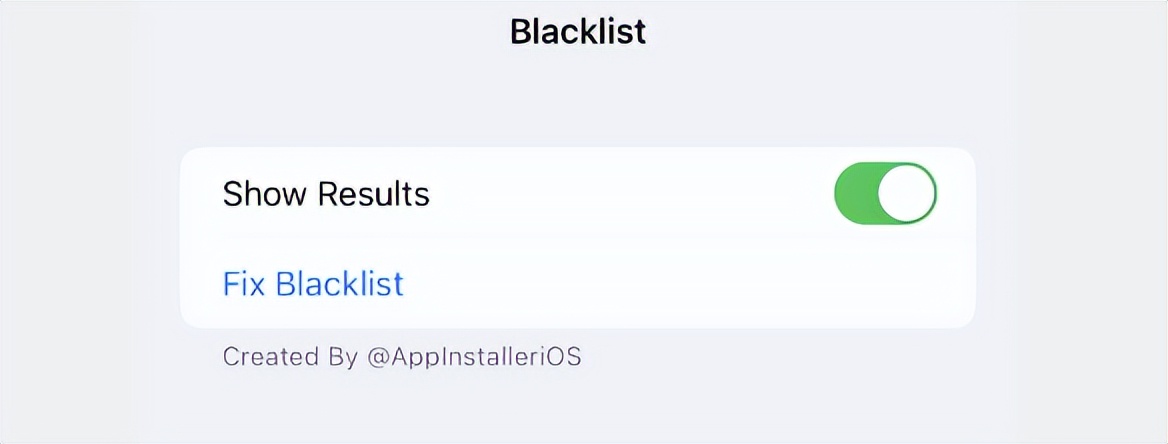
Task: Run Fix Blacklist from the settings card
Action: pos(313,284)
